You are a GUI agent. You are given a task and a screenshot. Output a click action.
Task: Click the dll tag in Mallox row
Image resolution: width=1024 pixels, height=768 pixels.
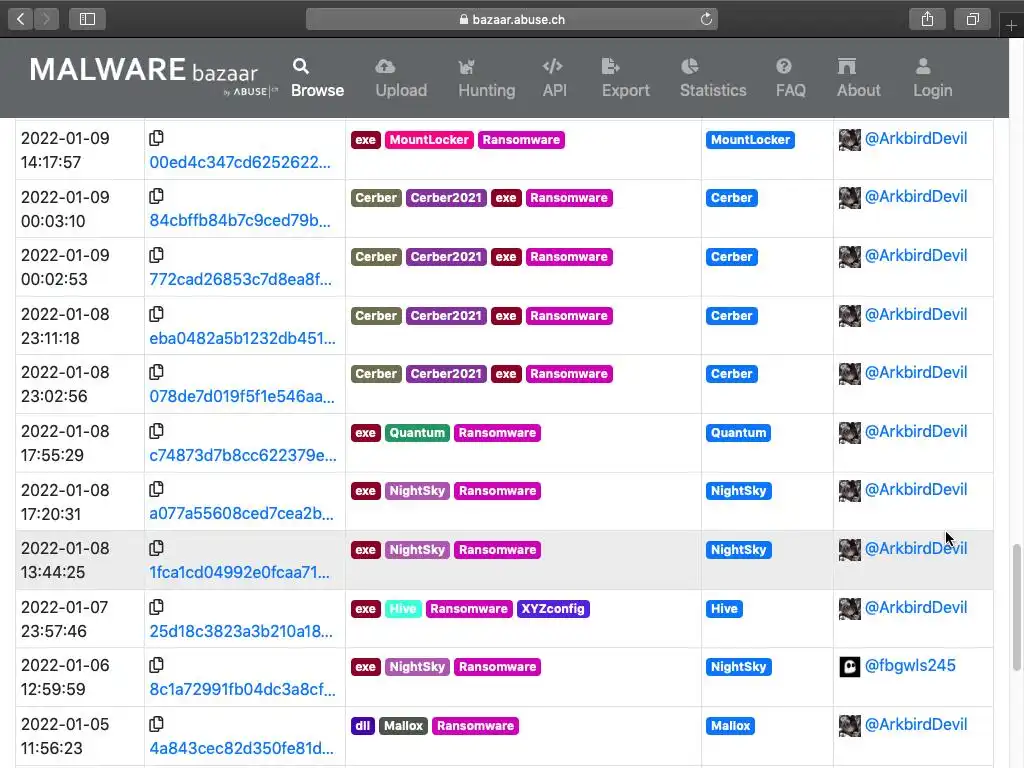363,726
